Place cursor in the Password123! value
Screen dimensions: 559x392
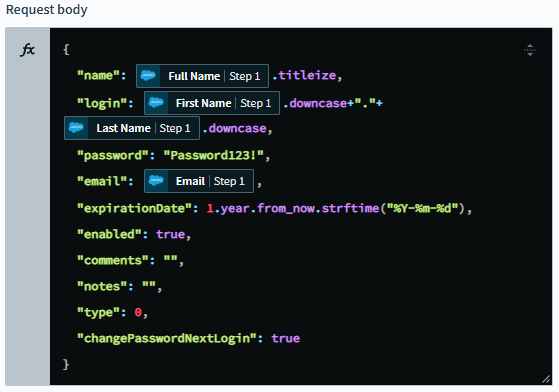point(213,155)
